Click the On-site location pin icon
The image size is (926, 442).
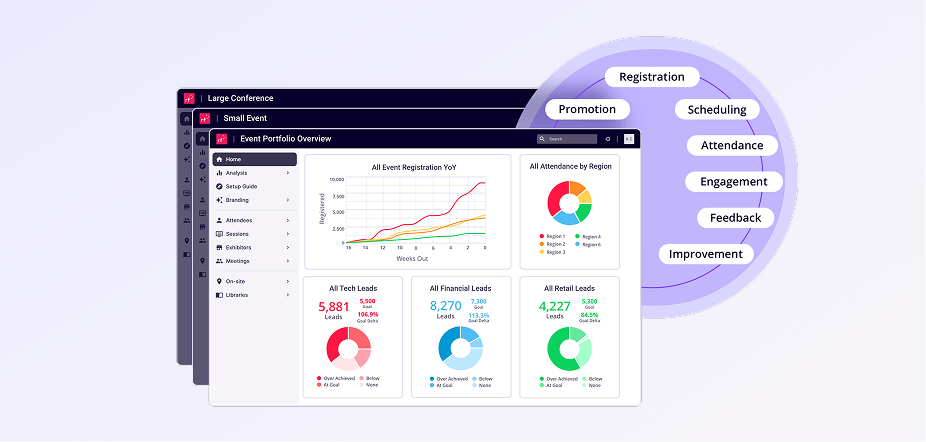(219, 281)
